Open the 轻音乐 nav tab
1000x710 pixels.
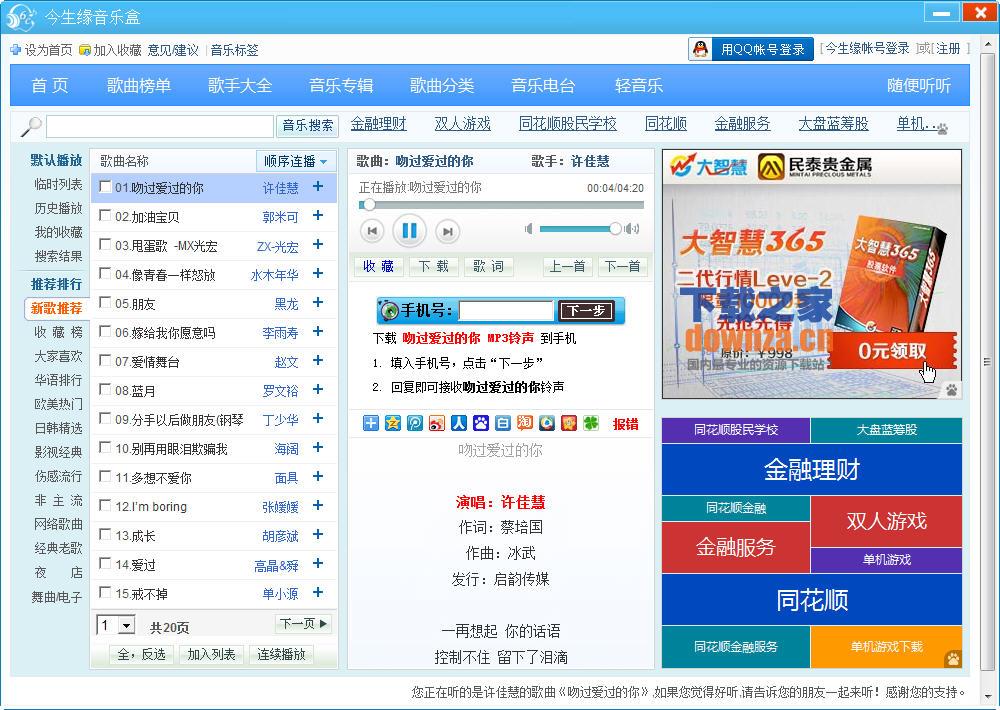pyautogui.click(x=639, y=85)
